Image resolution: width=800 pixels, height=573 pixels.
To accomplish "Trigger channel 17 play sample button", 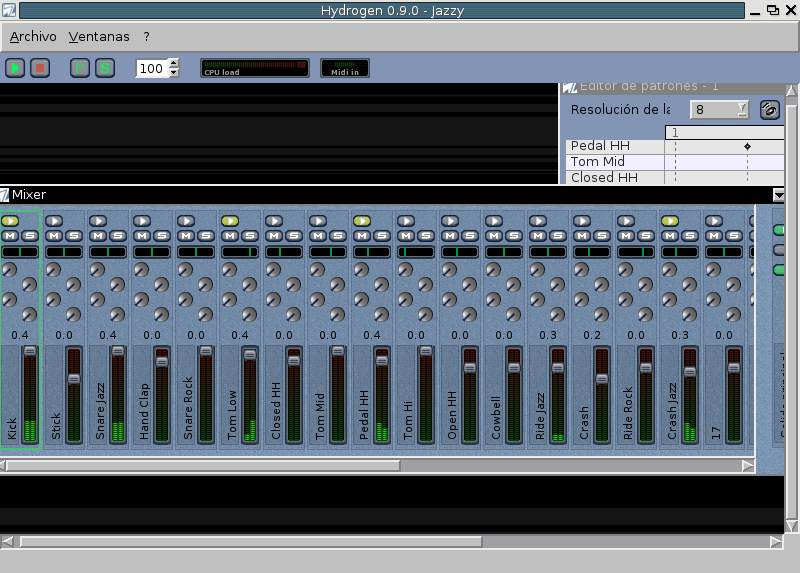I will pos(714,221).
